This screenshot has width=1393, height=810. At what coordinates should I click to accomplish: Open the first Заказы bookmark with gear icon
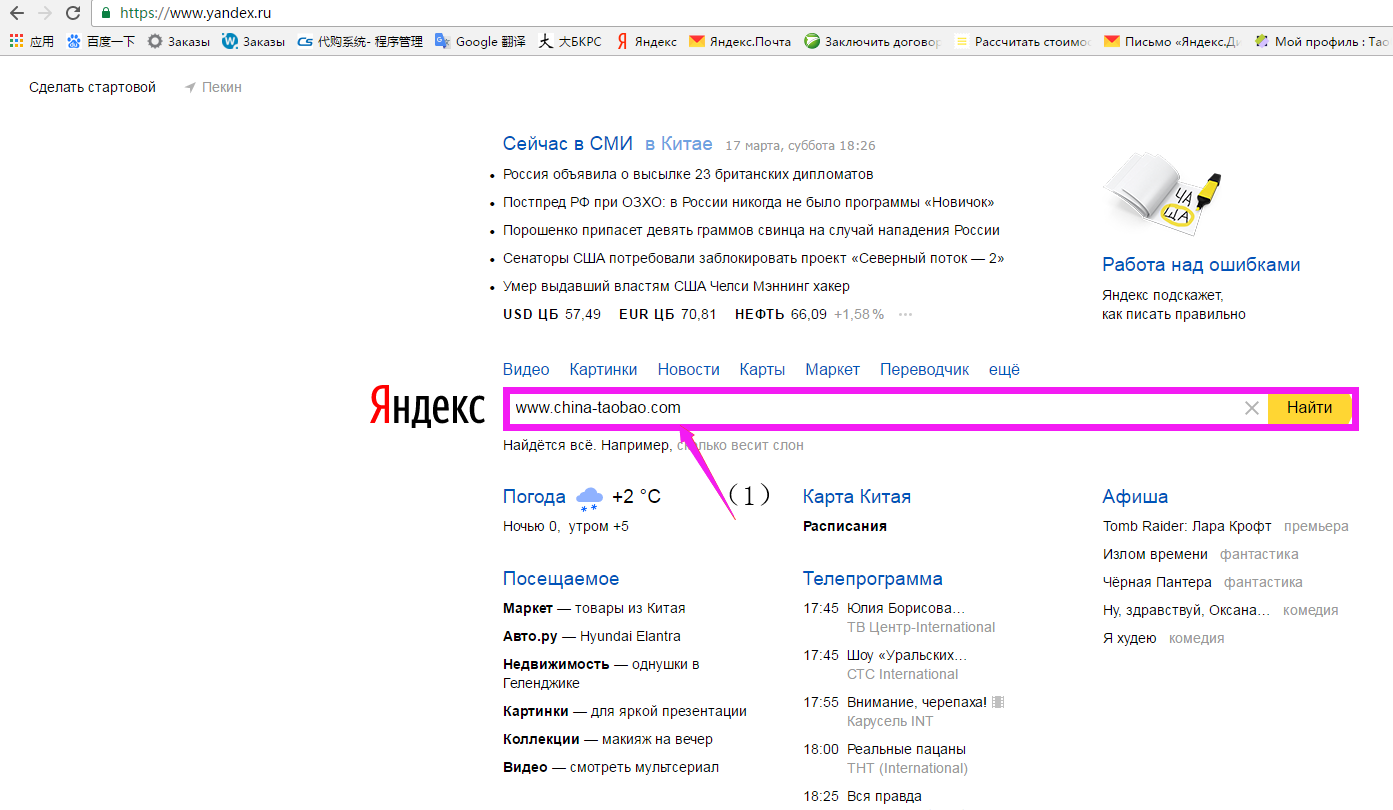178,42
